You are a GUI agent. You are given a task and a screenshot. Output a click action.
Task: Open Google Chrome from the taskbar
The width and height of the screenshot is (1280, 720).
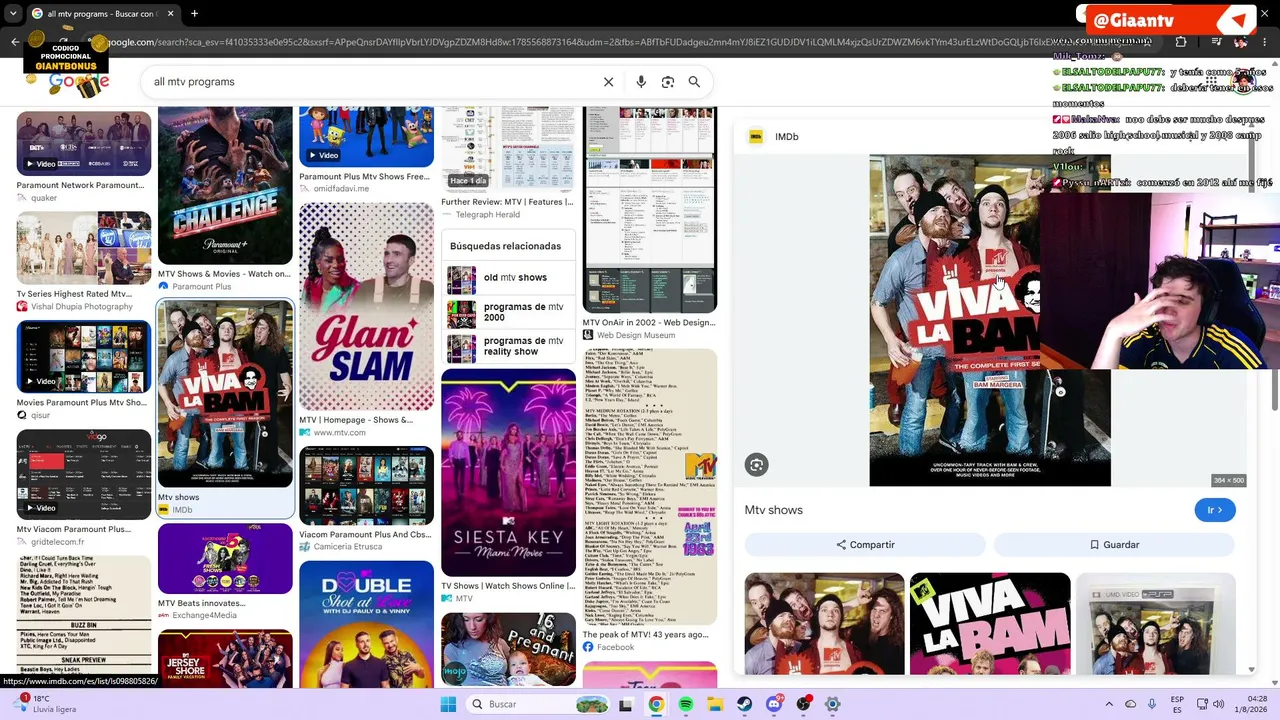tap(656, 704)
